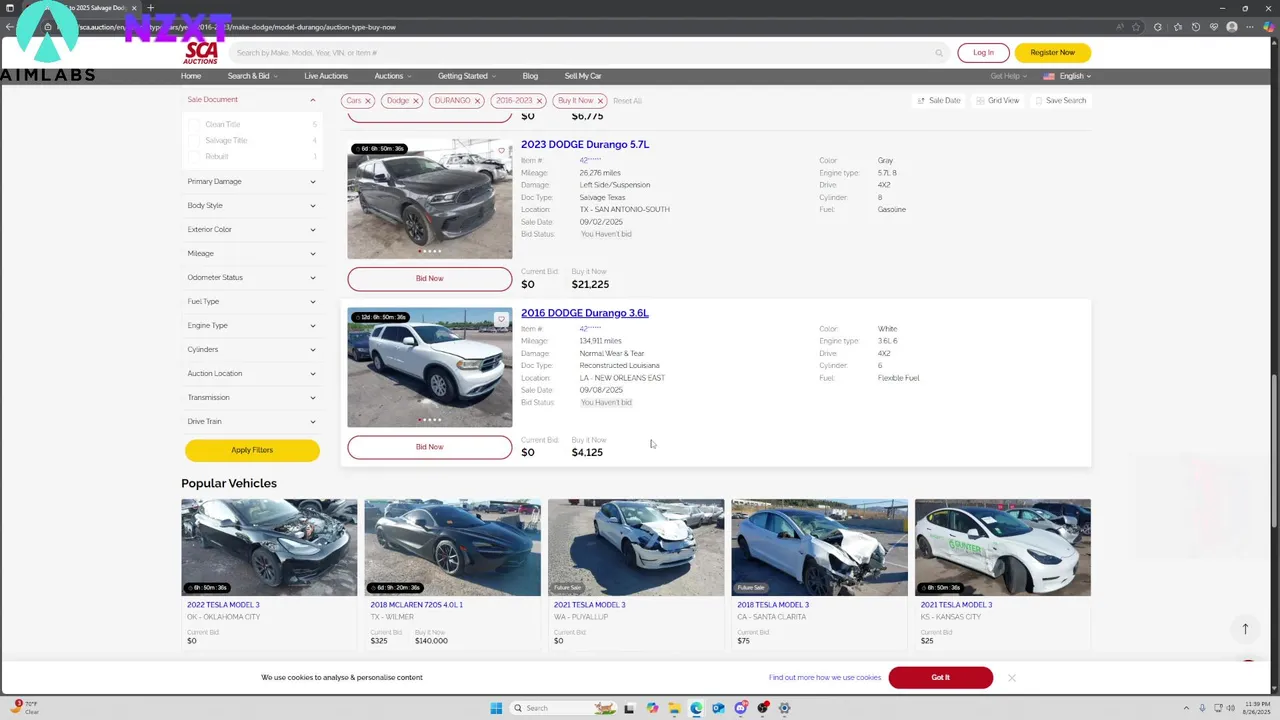The height and width of the screenshot is (720, 1280).
Task: Click Apply Filters button
Action: pyautogui.click(x=252, y=450)
